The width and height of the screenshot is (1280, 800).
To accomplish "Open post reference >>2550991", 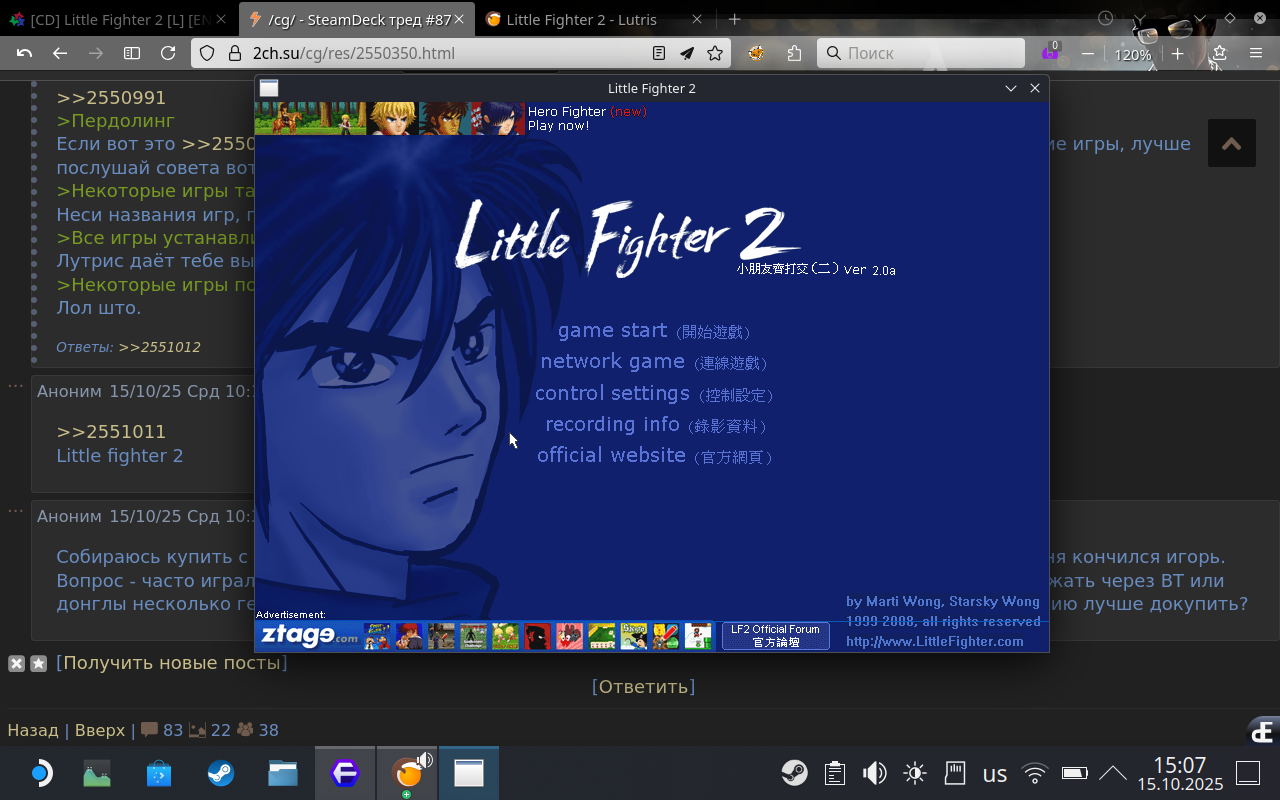I will 111,98.
